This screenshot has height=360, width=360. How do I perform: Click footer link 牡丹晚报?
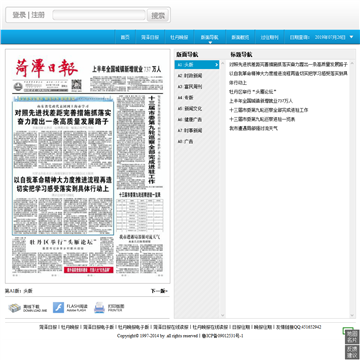pos(70,327)
